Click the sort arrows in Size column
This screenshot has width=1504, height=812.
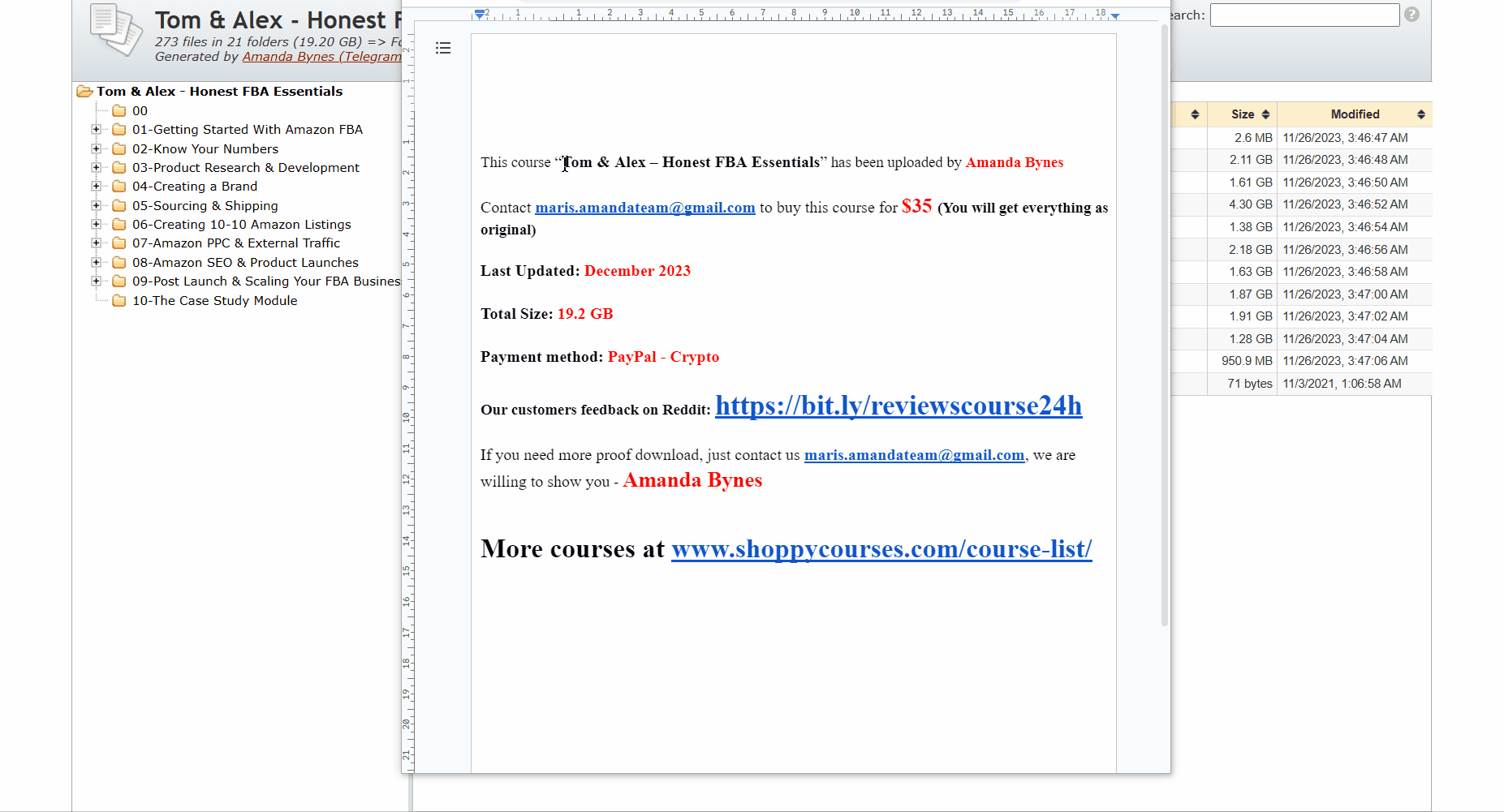click(1265, 114)
